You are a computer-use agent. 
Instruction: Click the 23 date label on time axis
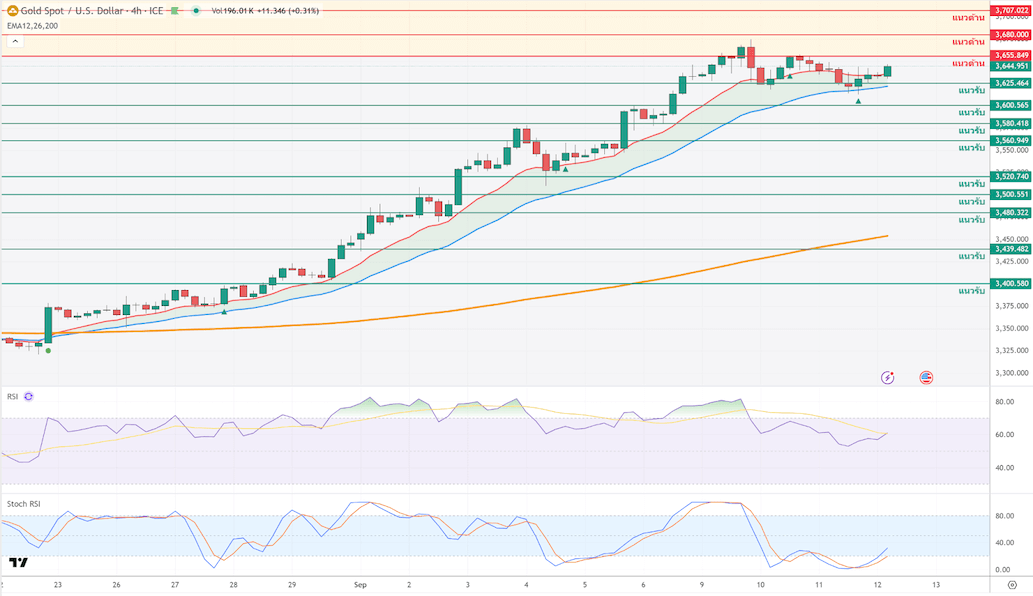(x=58, y=585)
